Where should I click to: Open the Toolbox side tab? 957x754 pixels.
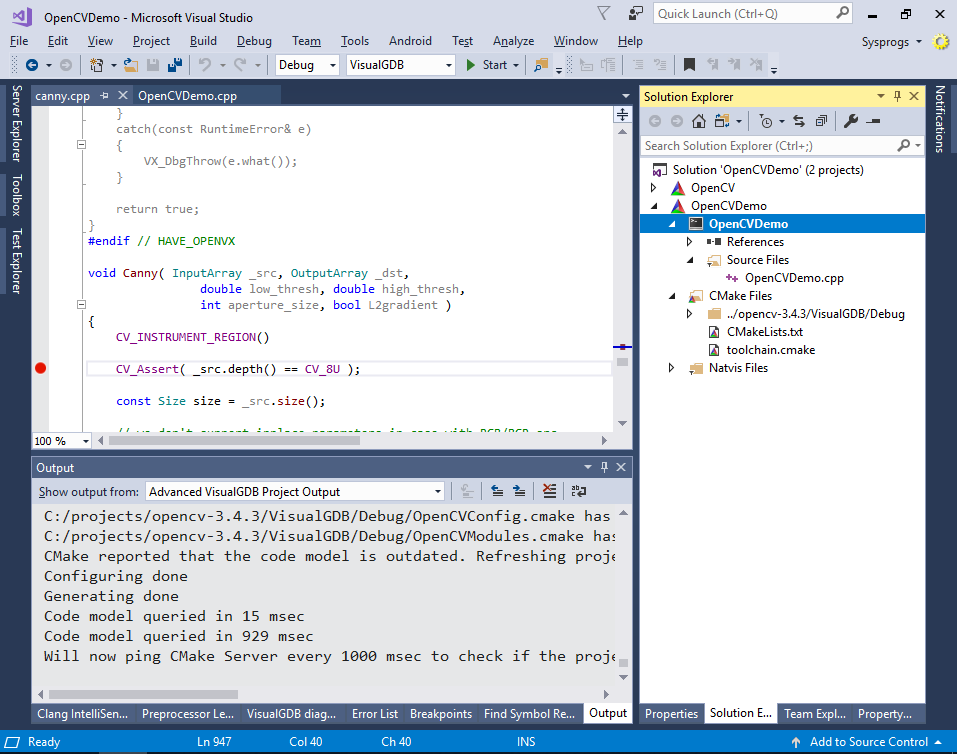tap(16, 195)
